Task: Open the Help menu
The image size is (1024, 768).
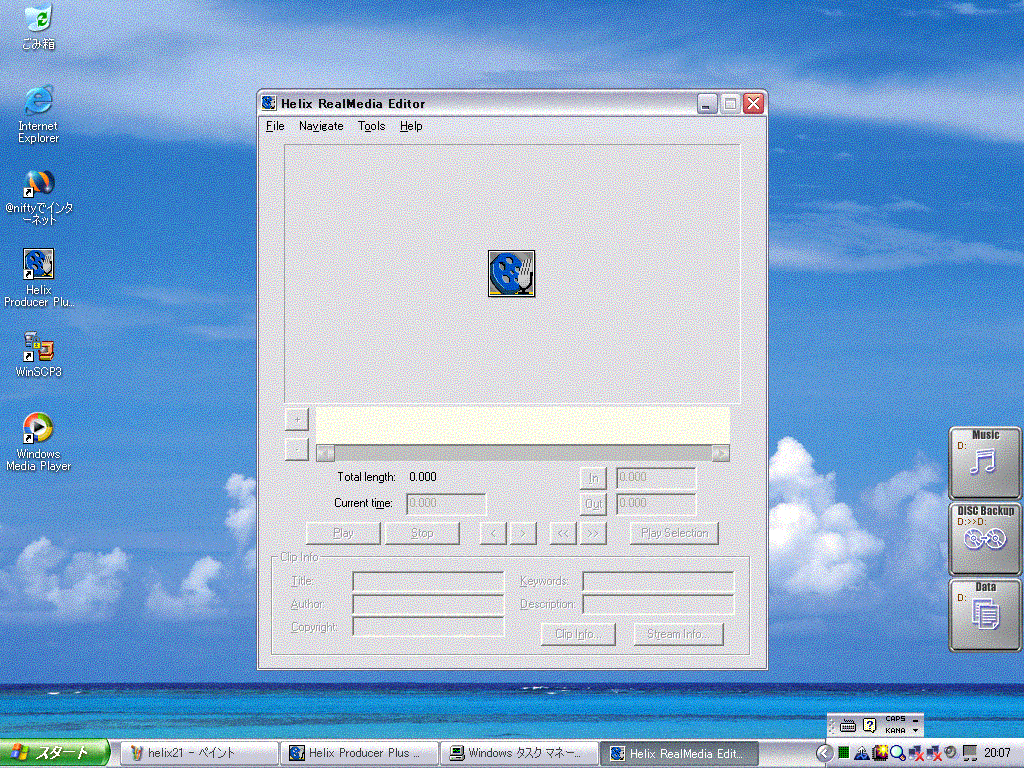Action: tap(411, 126)
